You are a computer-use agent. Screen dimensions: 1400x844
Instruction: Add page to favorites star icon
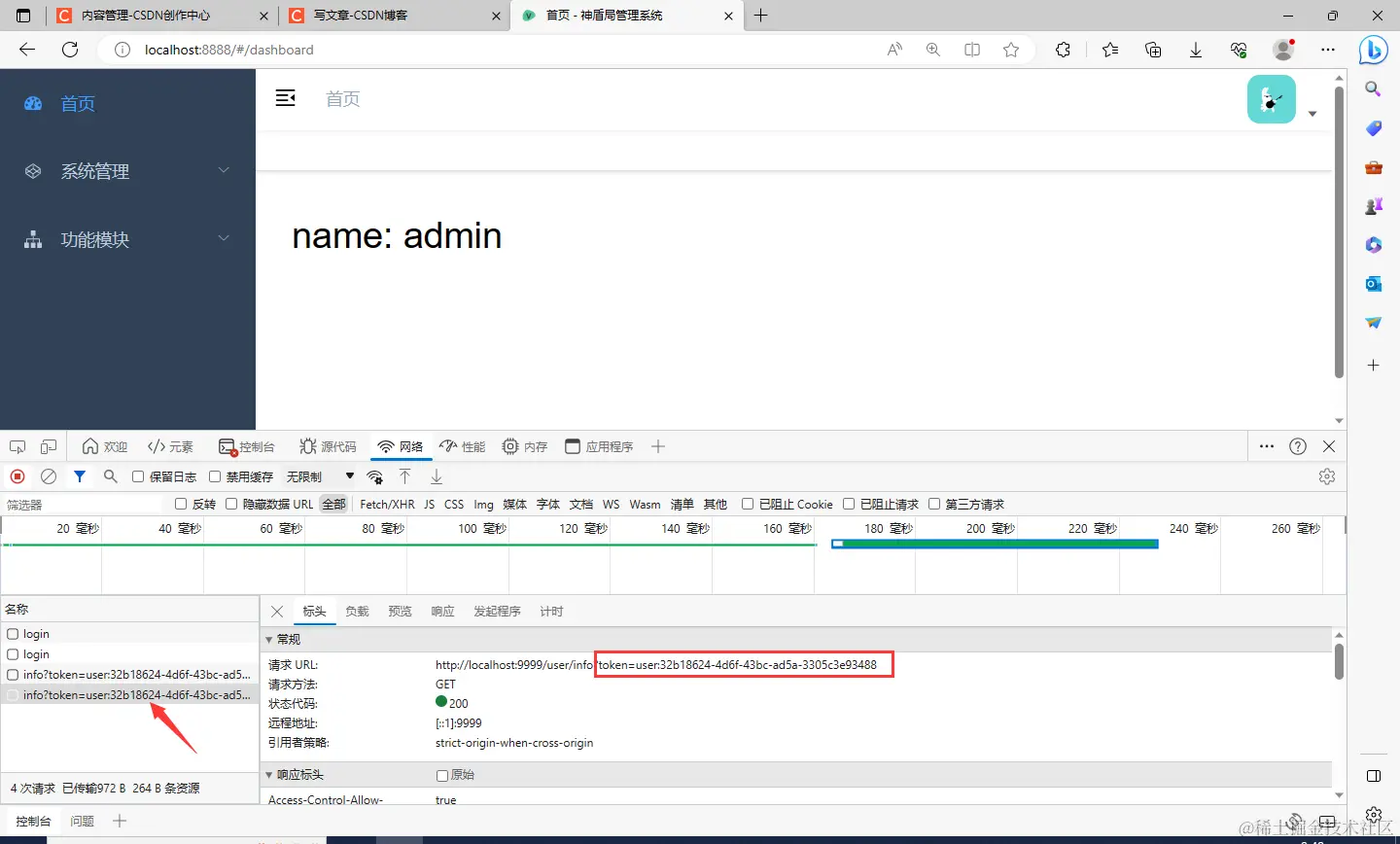pyautogui.click(x=1011, y=50)
